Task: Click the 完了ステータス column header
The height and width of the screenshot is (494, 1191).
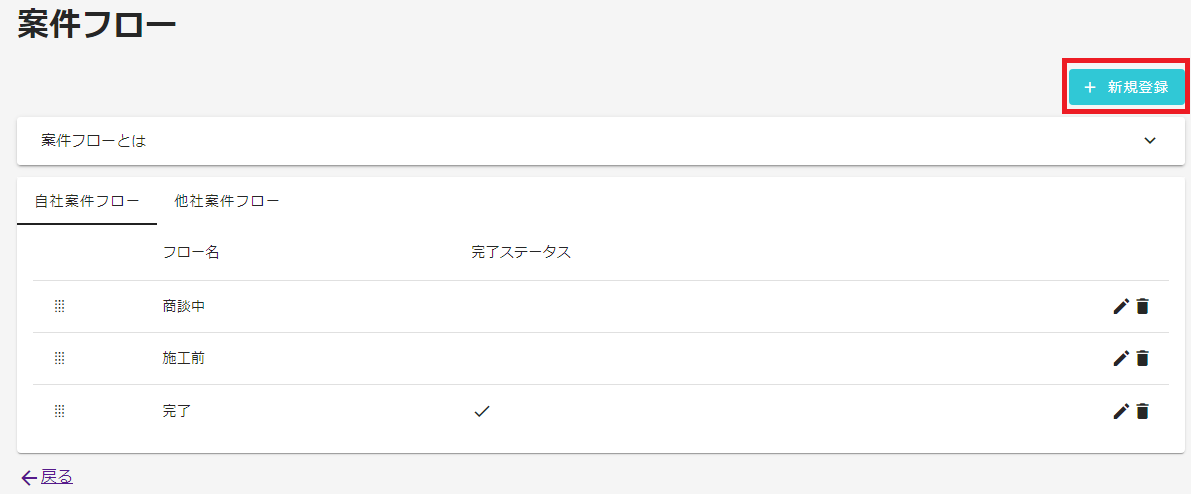Action: point(521,253)
